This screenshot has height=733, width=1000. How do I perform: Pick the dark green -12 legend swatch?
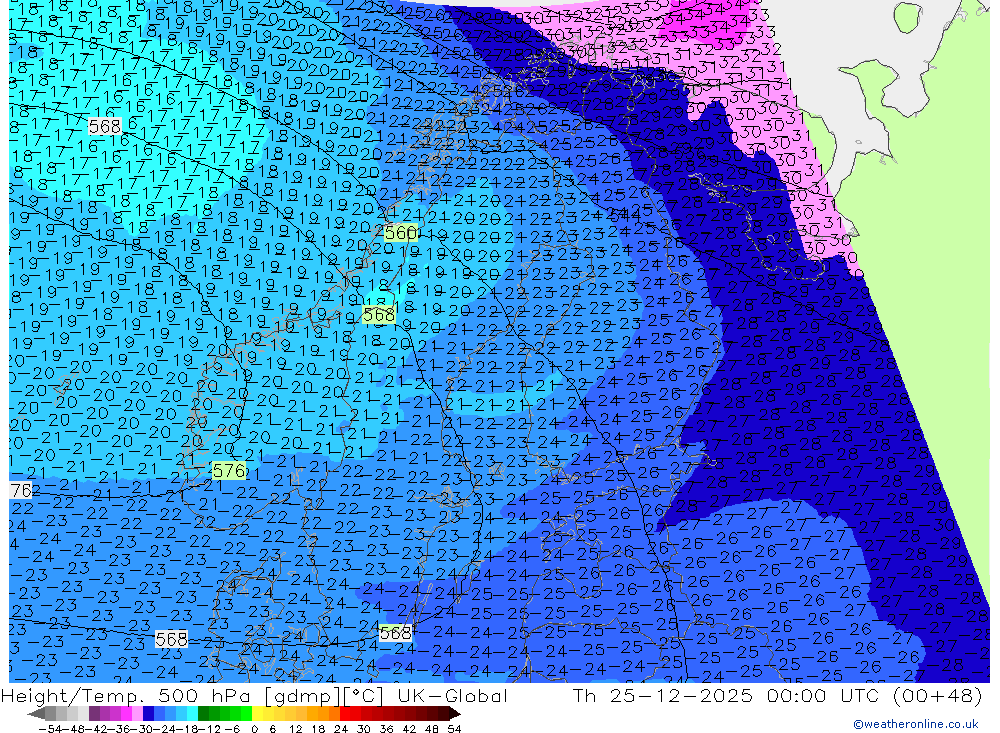(x=203, y=713)
